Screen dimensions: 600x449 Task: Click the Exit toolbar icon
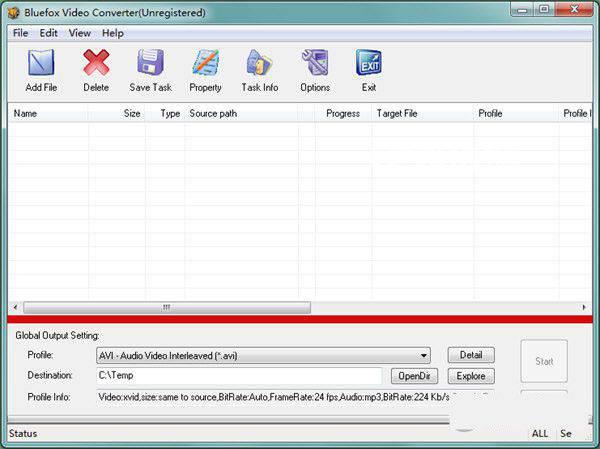[368, 62]
